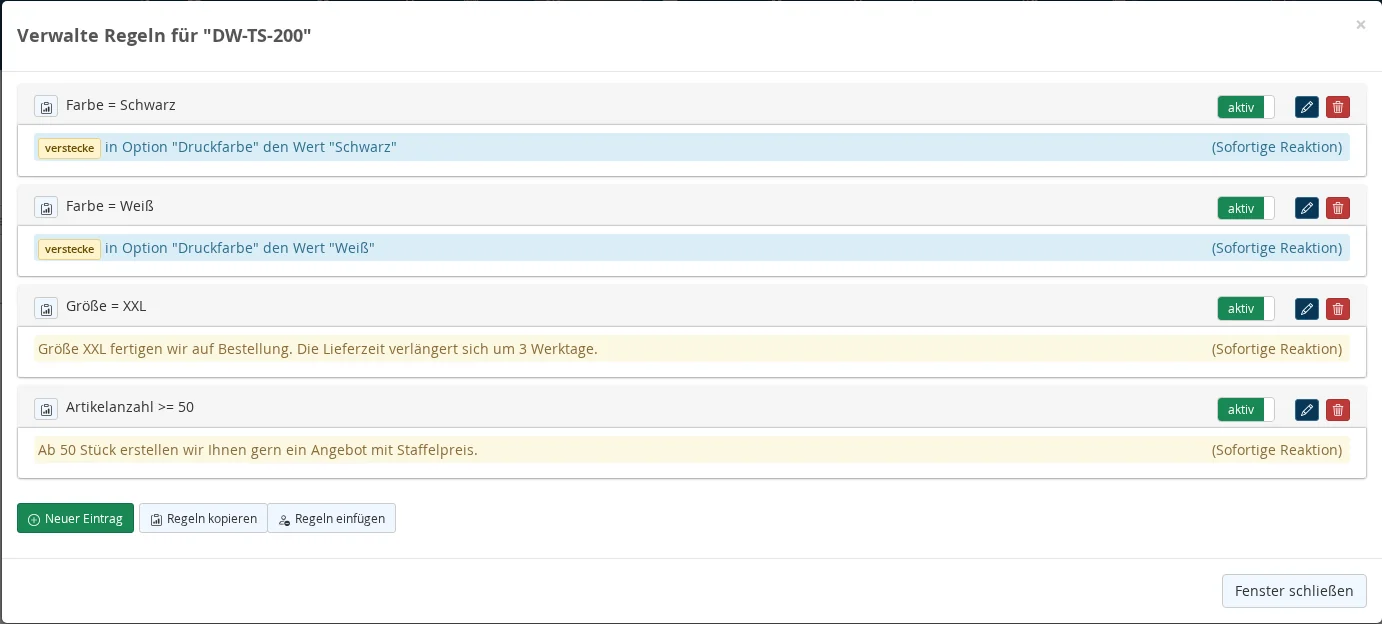Click '(Sofortige Reaktion)' in the Schwarz rule
1382x624 pixels.
1277,147
